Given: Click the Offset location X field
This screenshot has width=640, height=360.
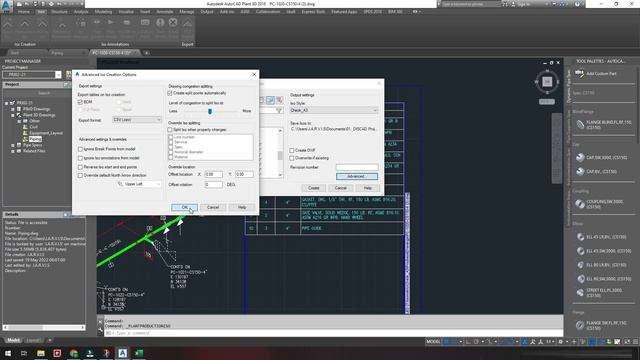Looking at the screenshot, I should 213,174.
